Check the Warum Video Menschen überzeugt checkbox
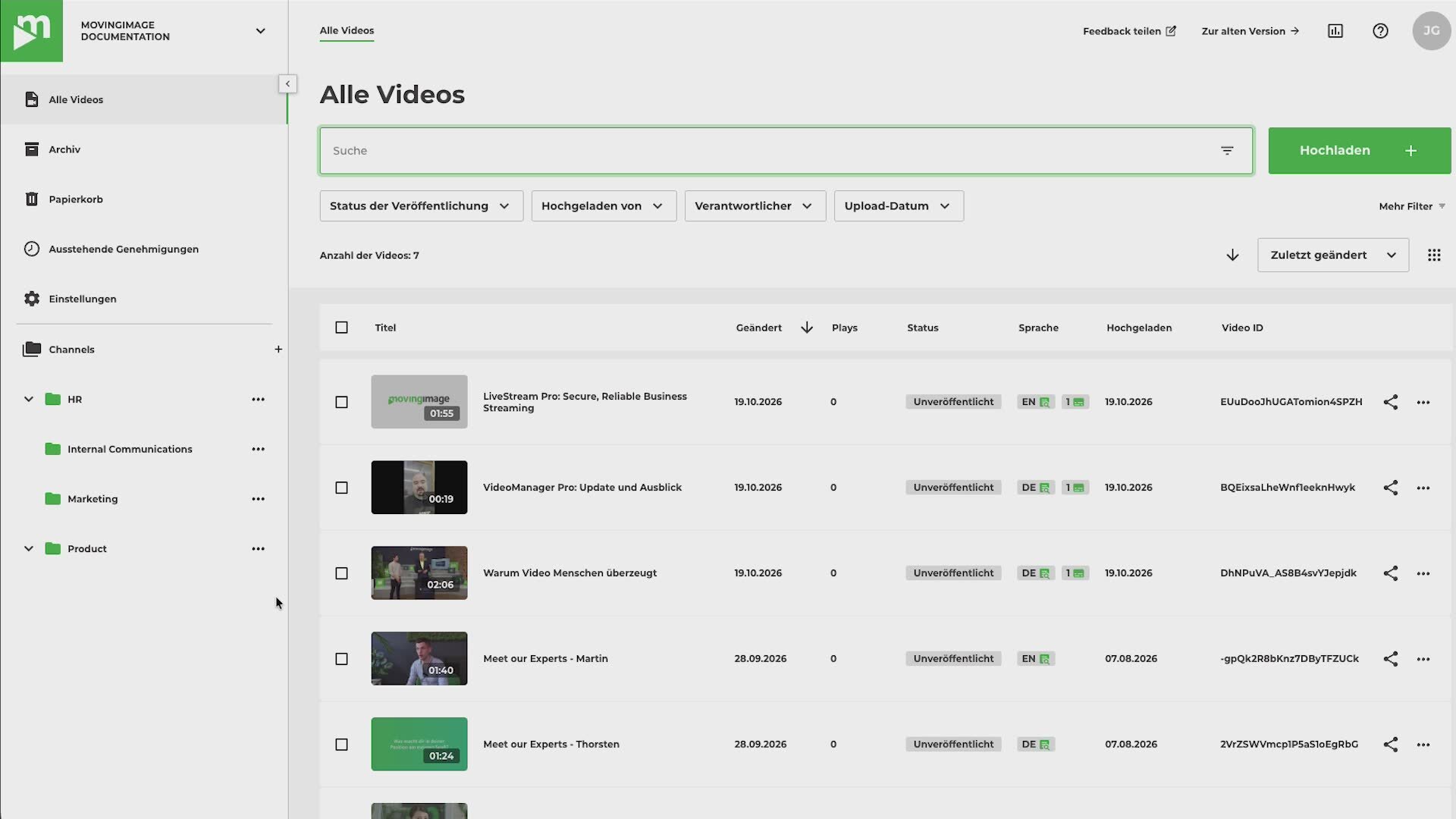This screenshot has width=1456, height=819. (341, 573)
